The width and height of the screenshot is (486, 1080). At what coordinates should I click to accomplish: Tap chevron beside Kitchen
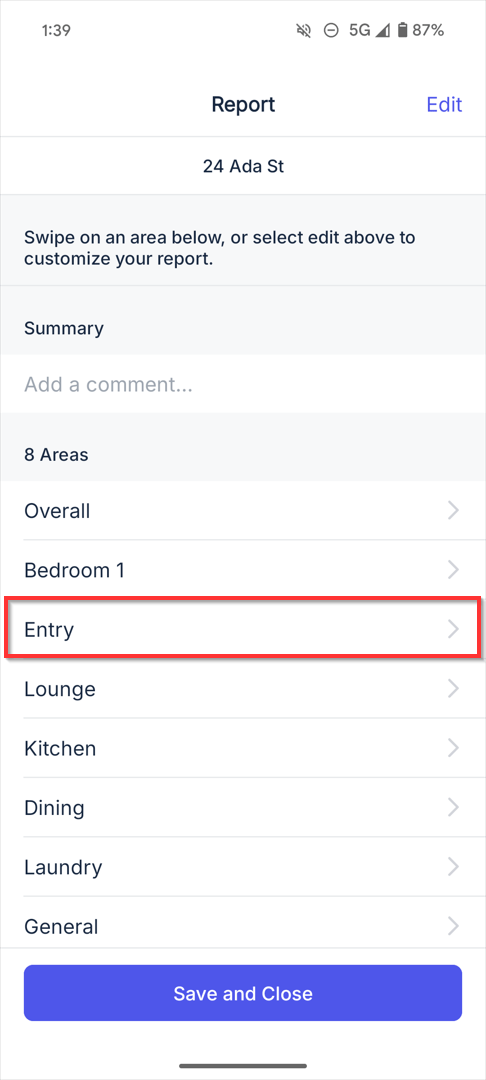(453, 748)
